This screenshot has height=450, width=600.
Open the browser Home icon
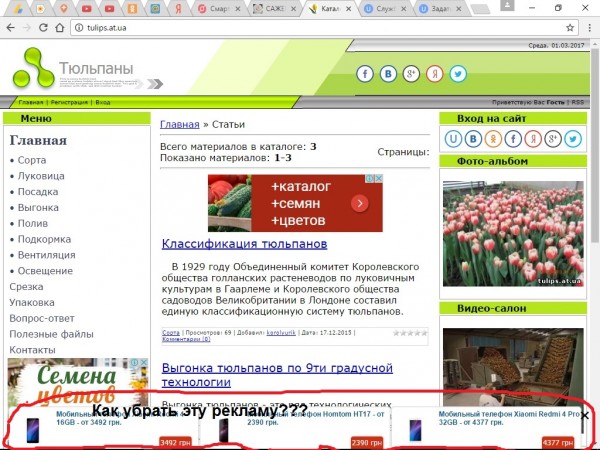click(x=60, y=28)
